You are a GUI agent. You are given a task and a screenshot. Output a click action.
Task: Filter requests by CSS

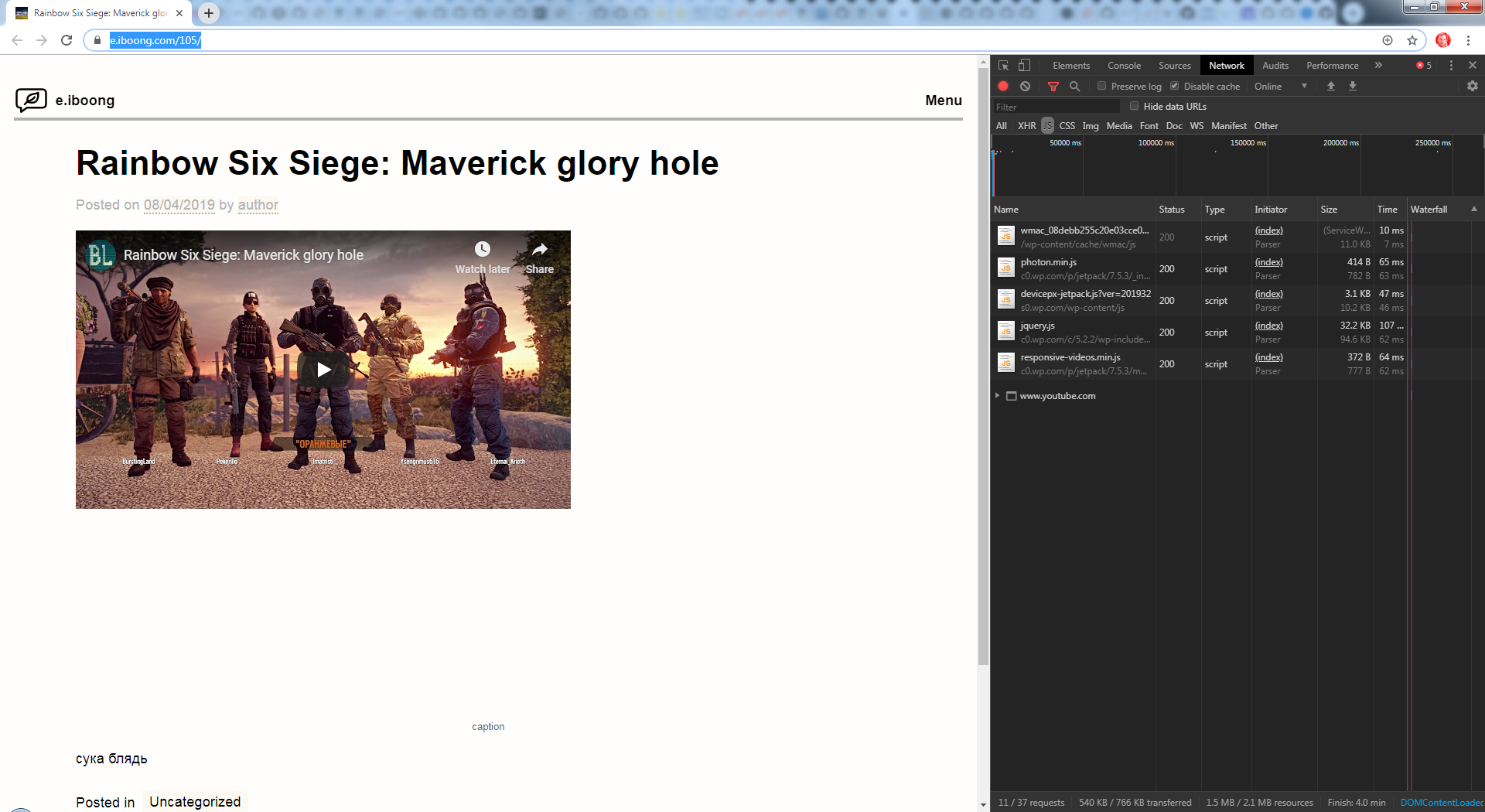(1067, 125)
